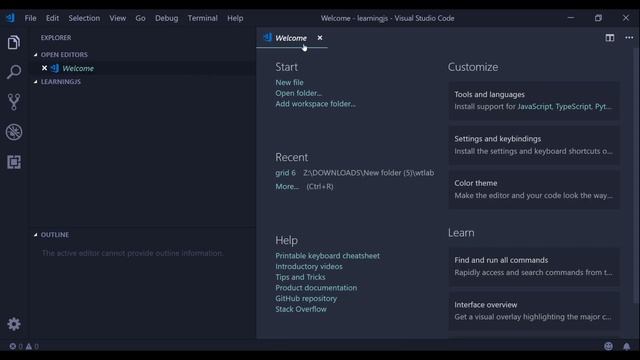This screenshot has width=640, height=360.
Task: Open the editor More Actions ellipsis
Action: pyautogui.click(x=629, y=38)
